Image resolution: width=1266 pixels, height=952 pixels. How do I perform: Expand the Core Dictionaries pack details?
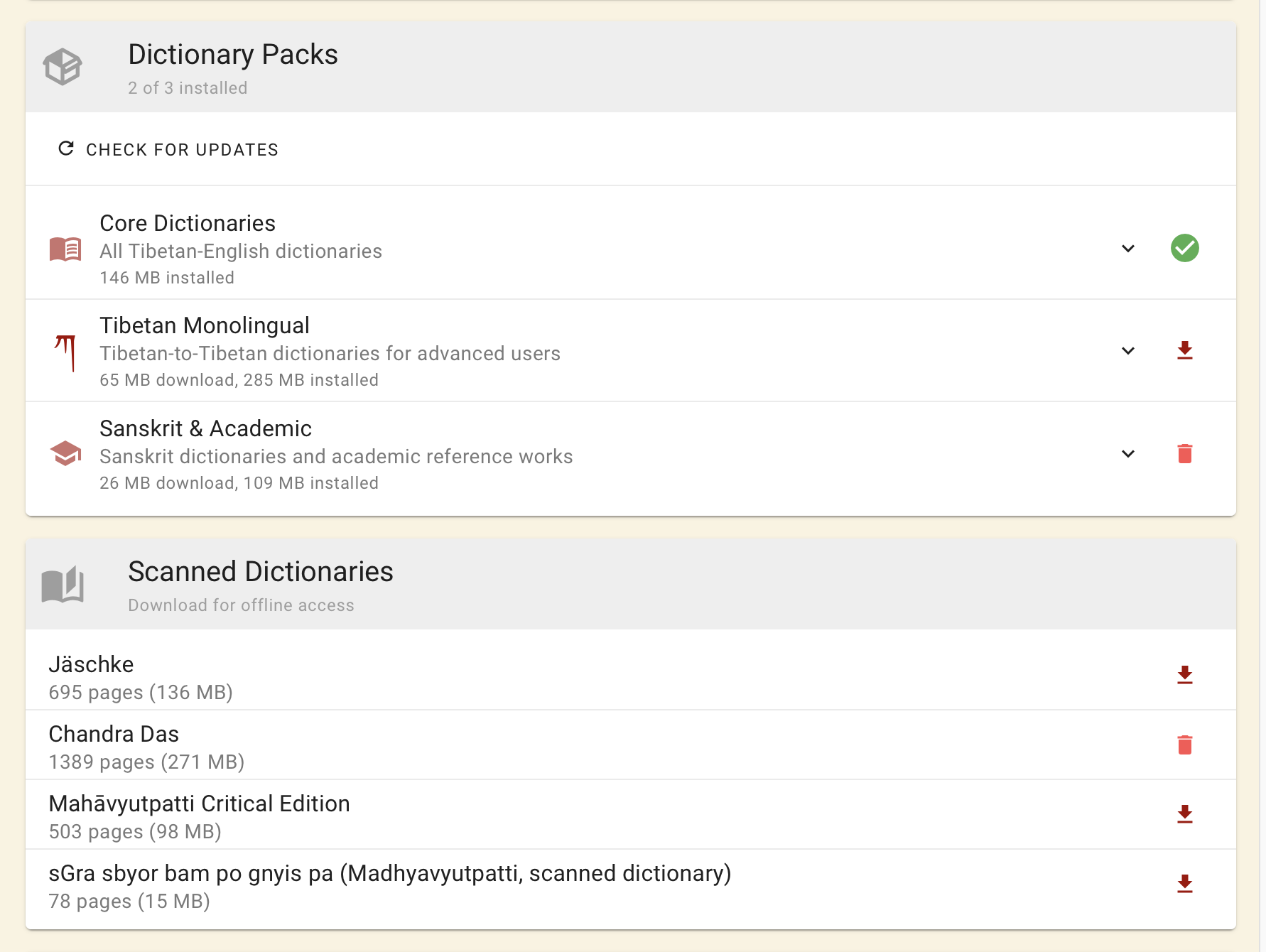1127,249
